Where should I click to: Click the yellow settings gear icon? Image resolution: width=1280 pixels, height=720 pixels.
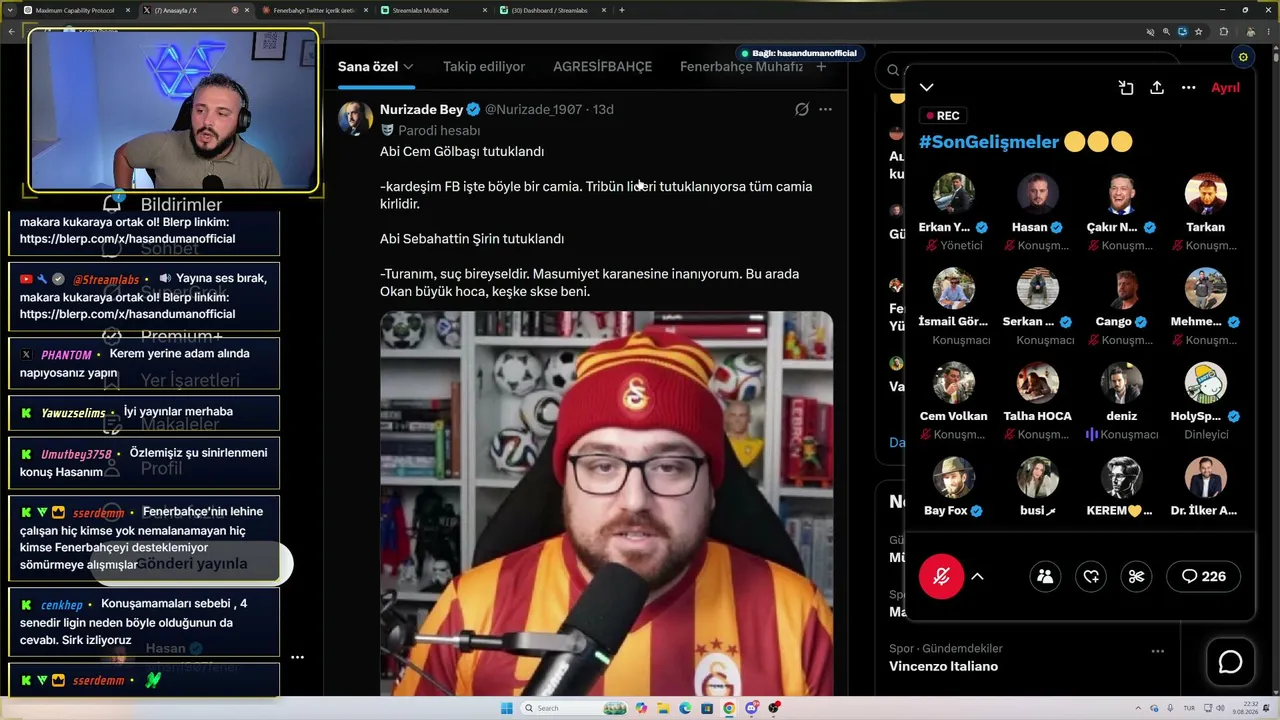coord(1243,57)
